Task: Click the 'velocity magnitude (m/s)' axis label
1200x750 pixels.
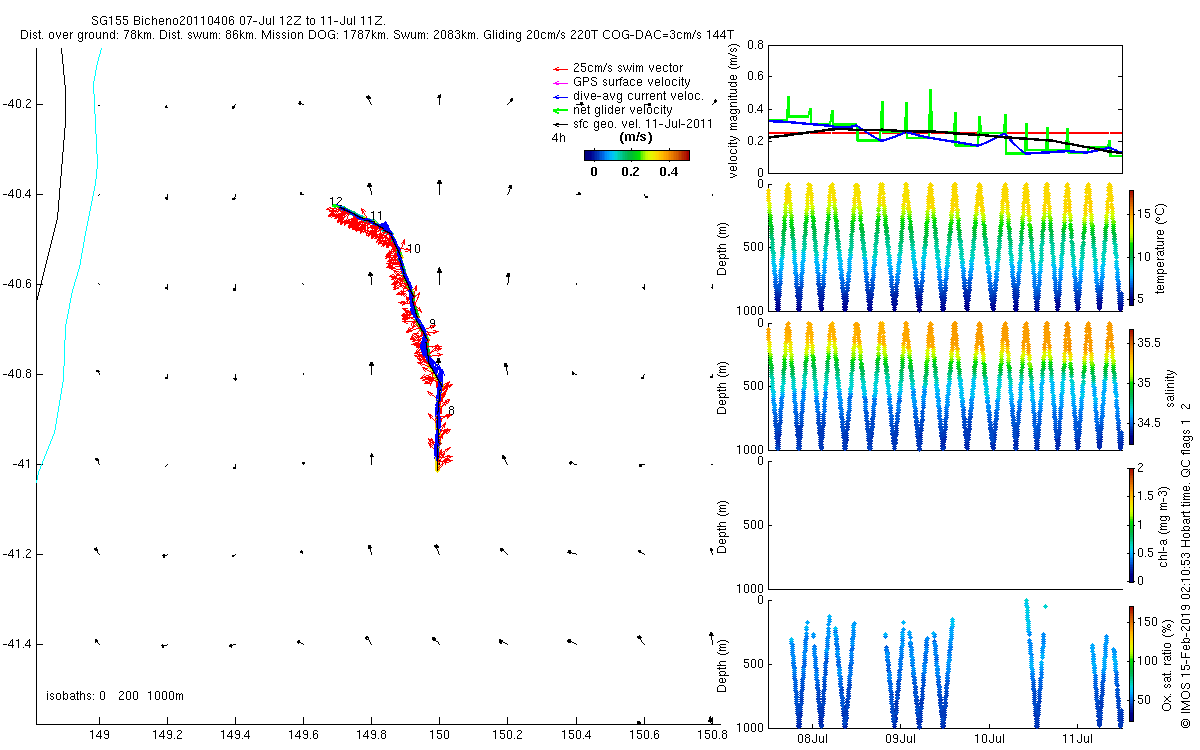Action: coord(735,111)
